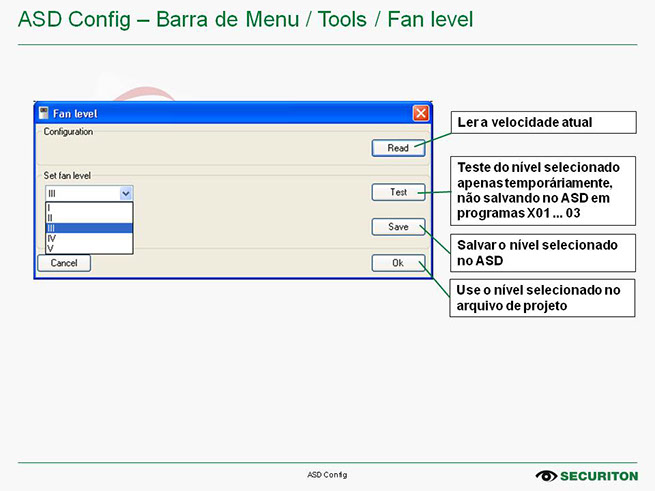Confirm with the Ok button

coord(398,263)
